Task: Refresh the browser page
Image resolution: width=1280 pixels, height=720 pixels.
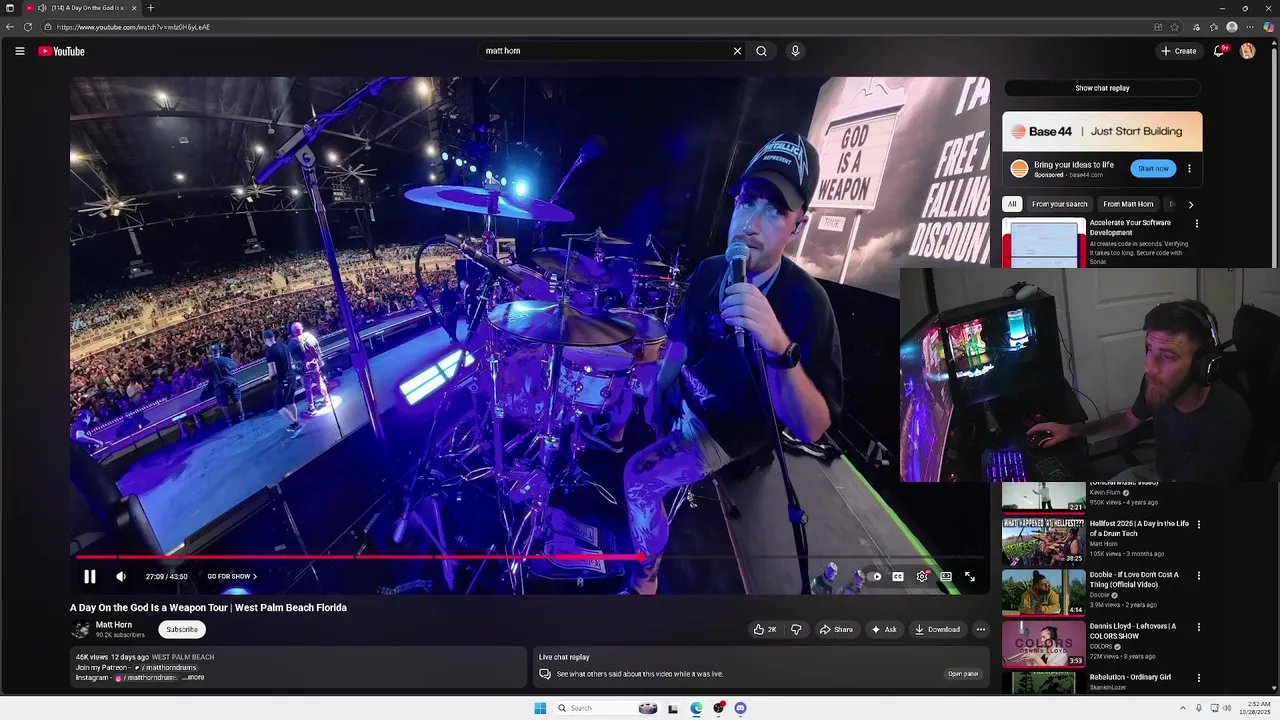Action: [28, 27]
